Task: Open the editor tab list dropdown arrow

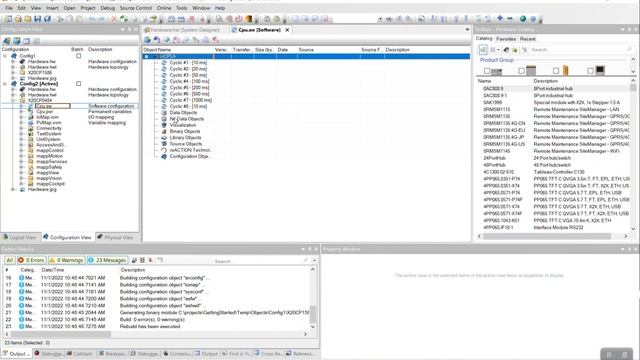Action: tap(467, 30)
